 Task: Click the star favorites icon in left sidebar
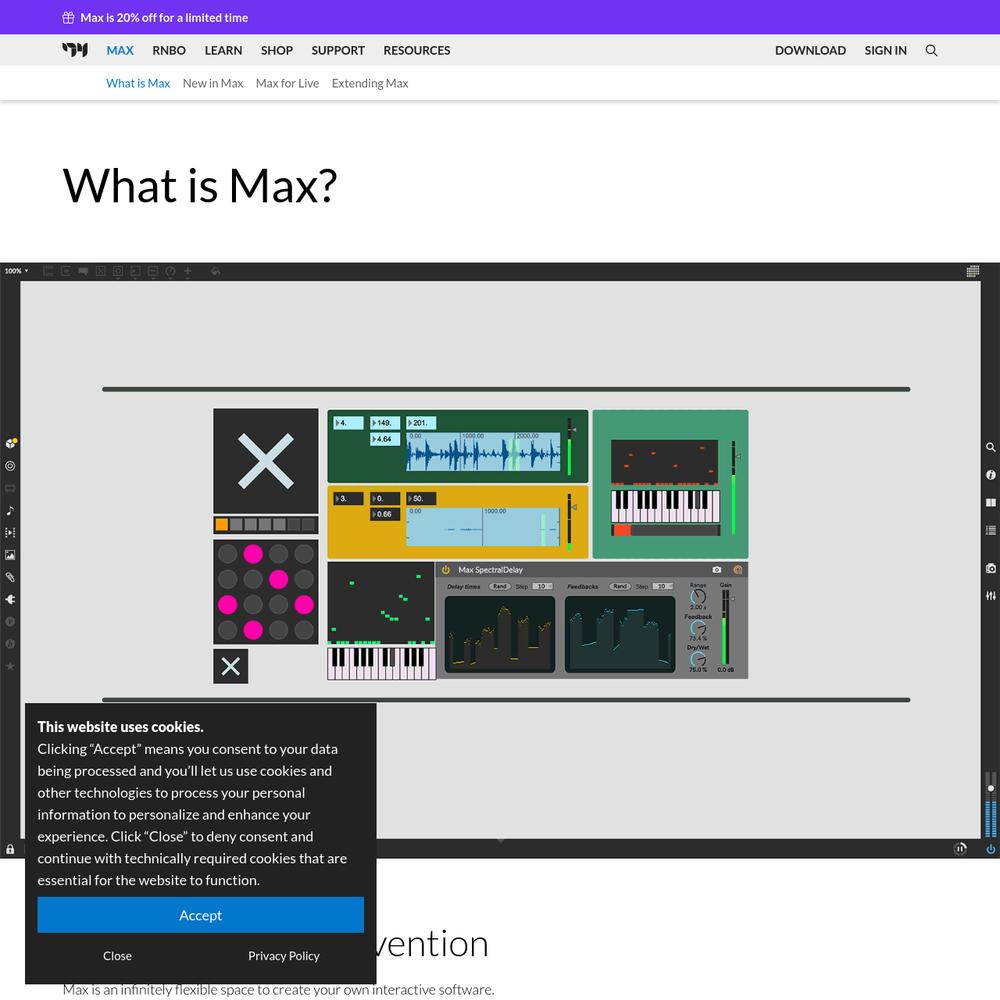click(x=10, y=666)
